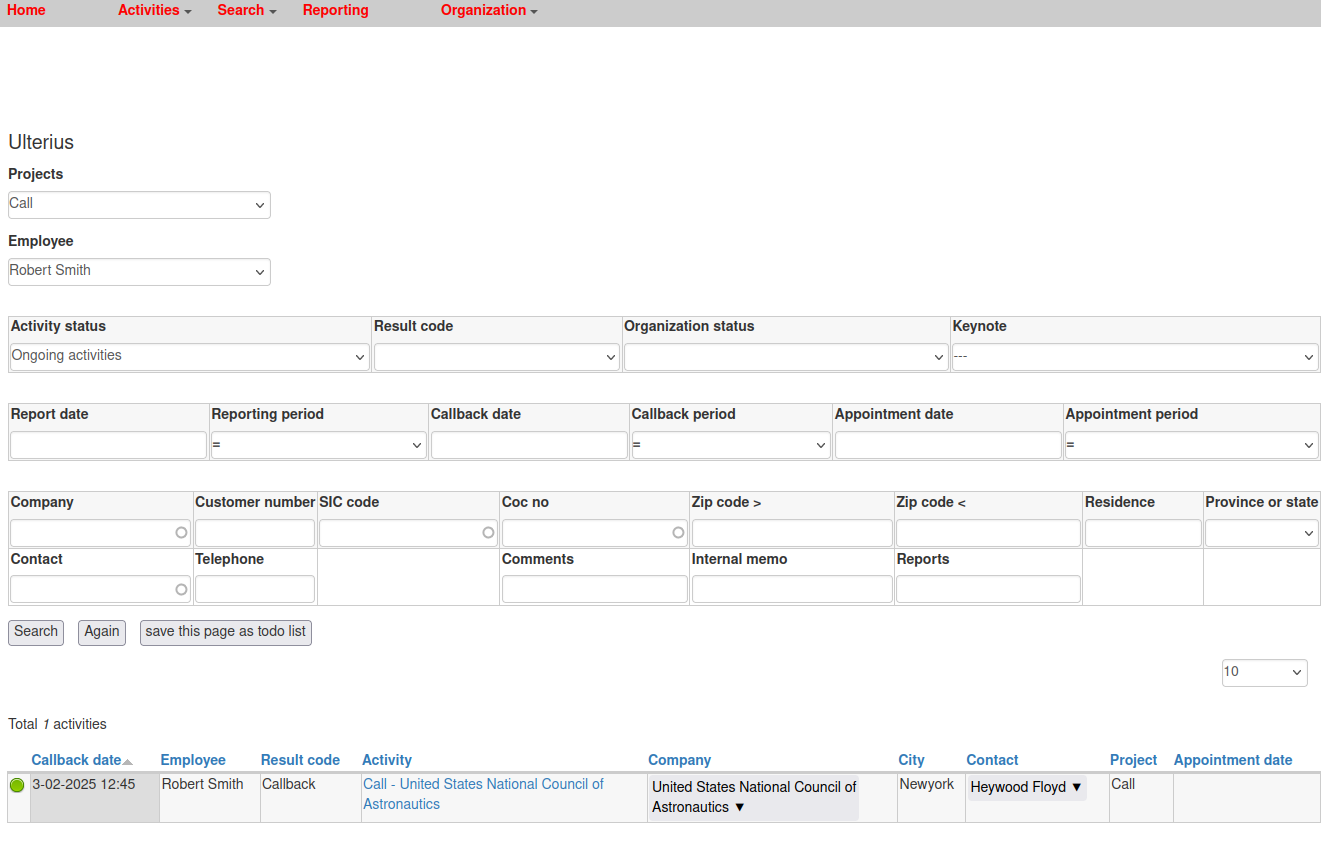Viewport: 1321px width, 860px height.
Task: Change the results per page selector showing 10
Action: click(1264, 673)
